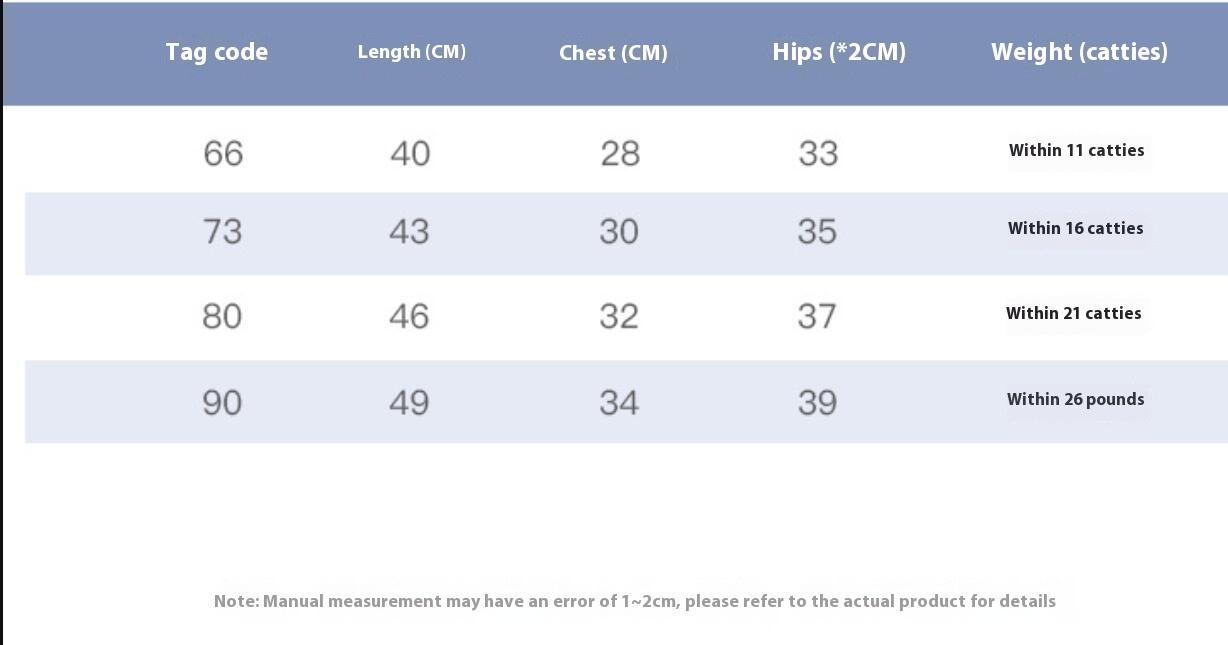
Task: Click the "Within 26 pounds" weight cell
Action: pyautogui.click(x=1075, y=399)
